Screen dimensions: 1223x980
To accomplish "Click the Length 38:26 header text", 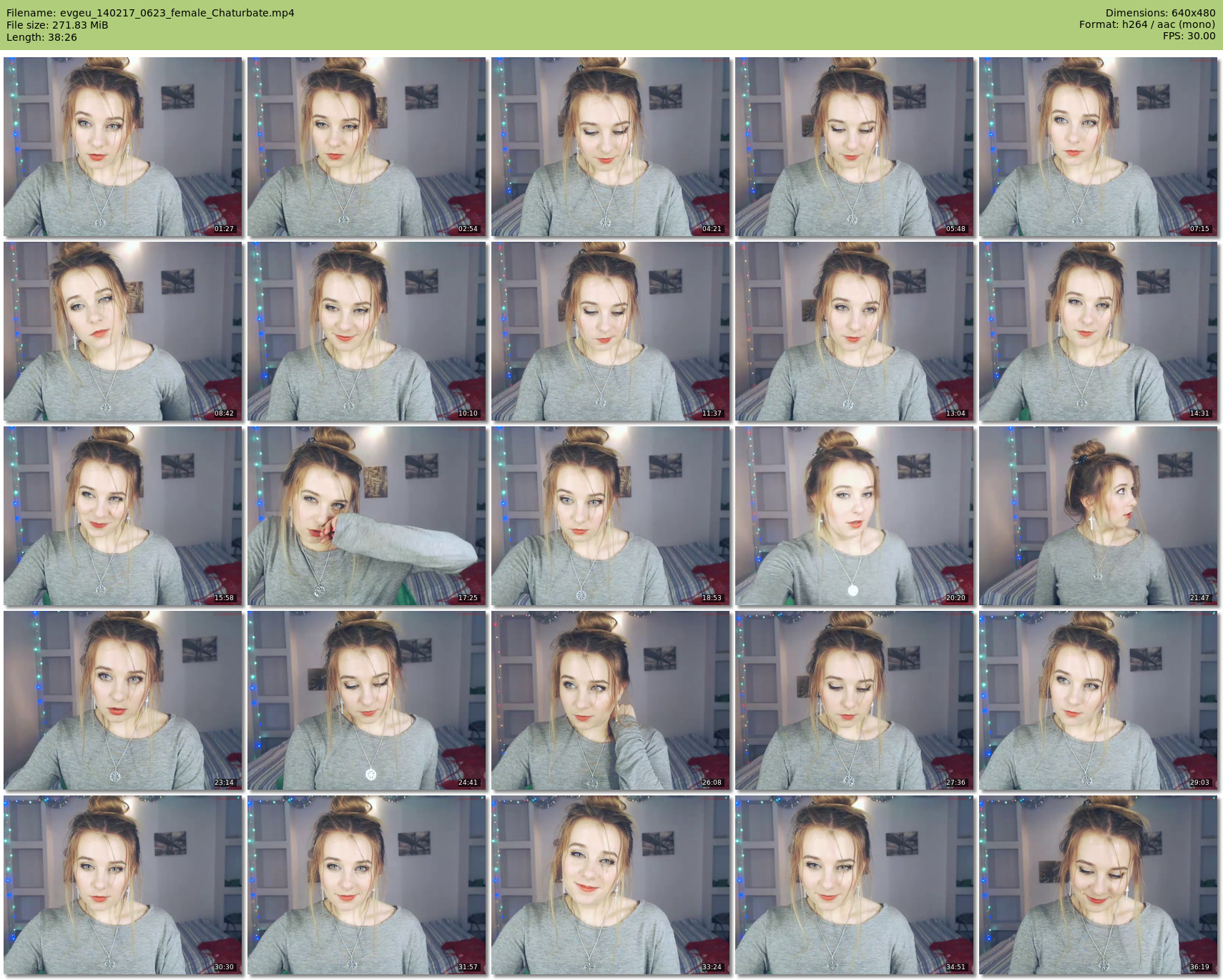I will 41,37.
